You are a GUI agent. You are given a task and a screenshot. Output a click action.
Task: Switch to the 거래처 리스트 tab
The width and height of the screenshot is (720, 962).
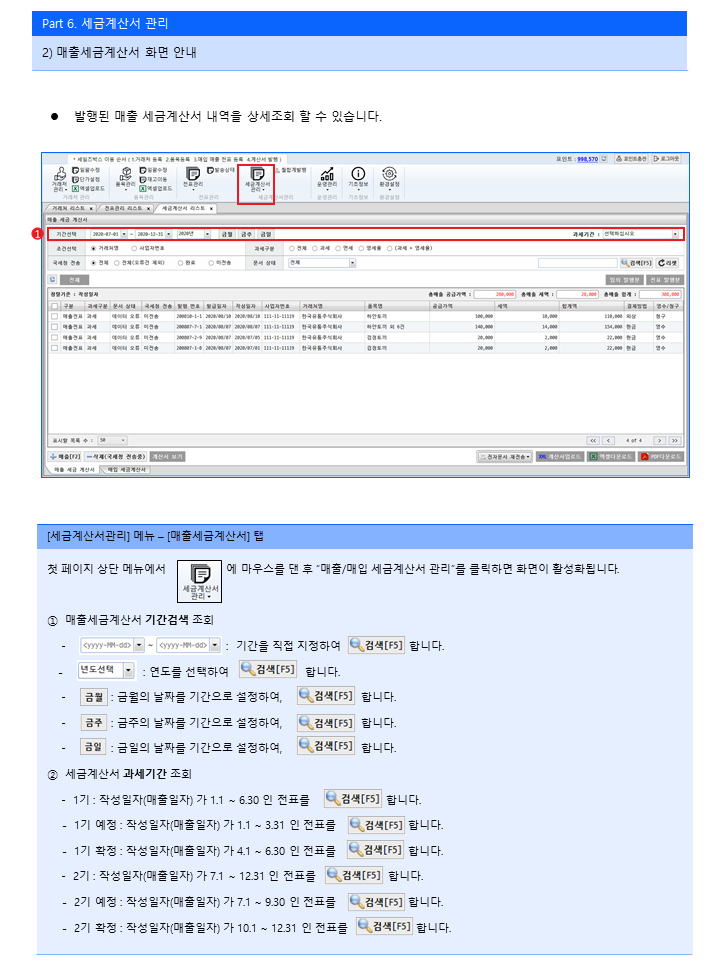coord(68,209)
